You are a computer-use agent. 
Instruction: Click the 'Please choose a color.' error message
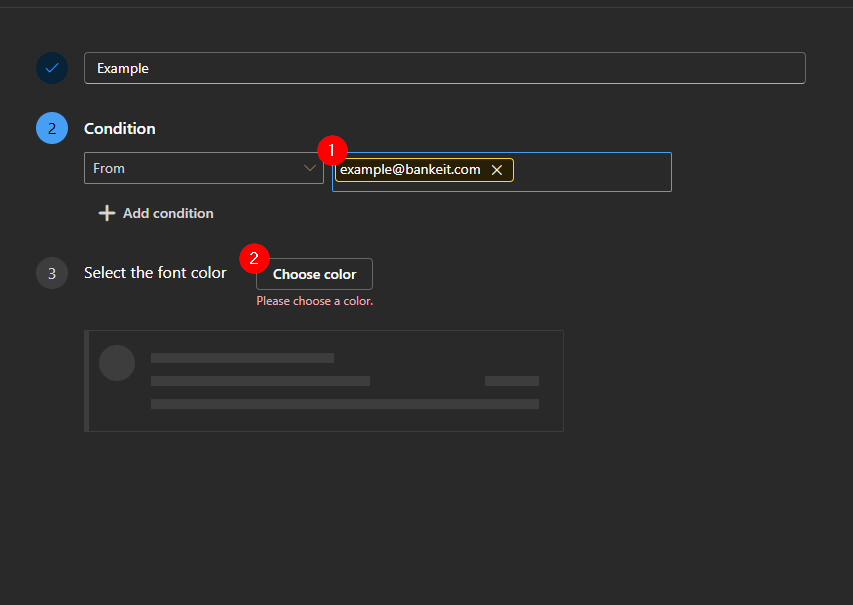click(314, 301)
